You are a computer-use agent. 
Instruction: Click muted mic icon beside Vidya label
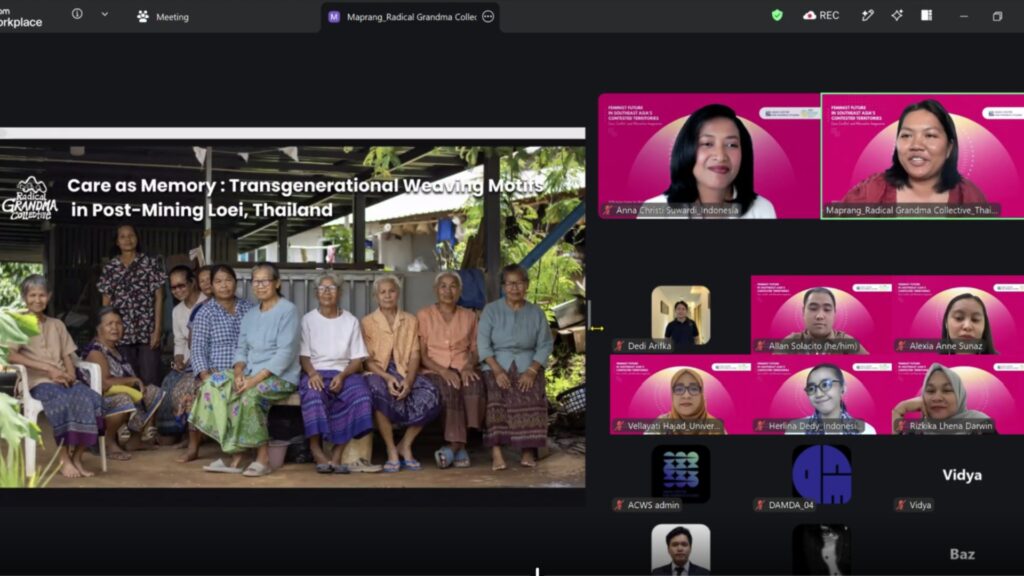pyautogui.click(x=901, y=505)
